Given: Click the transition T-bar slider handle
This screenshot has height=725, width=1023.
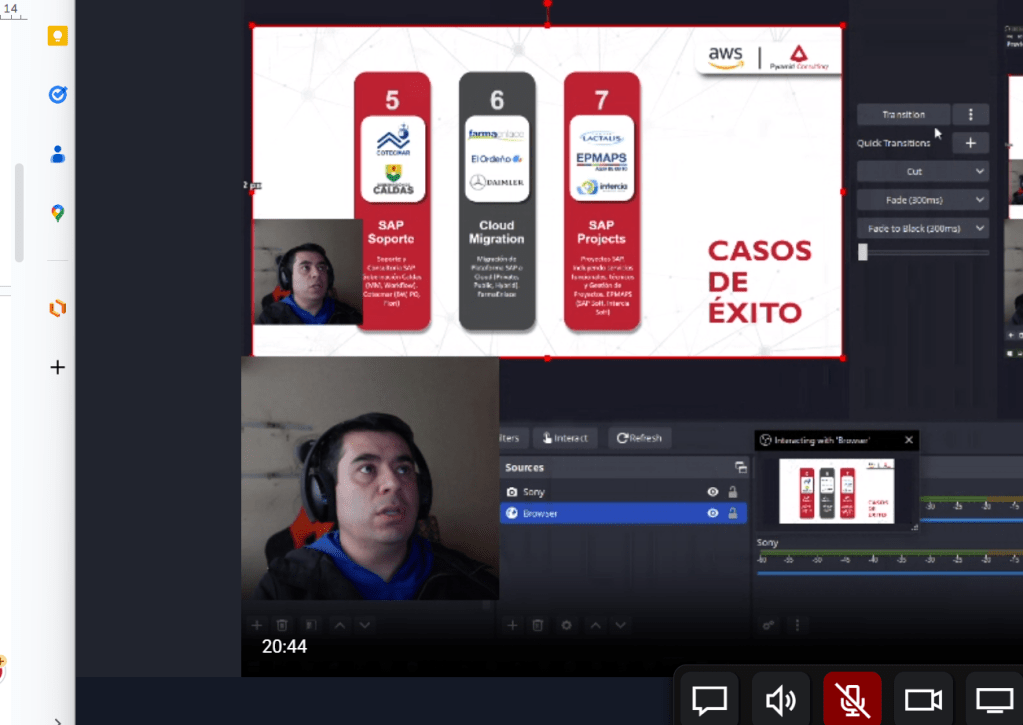Looking at the screenshot, I should 863,252.
